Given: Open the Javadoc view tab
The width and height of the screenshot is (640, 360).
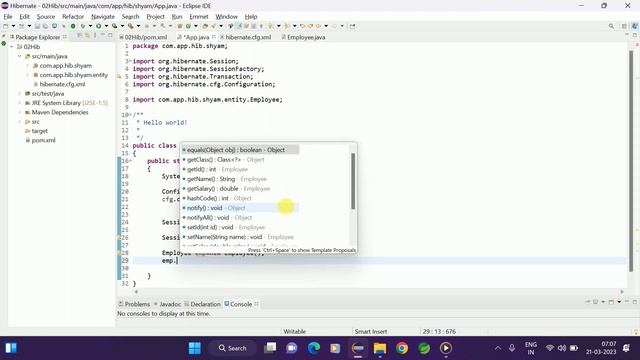Looking at the screenshot, I should tap(167, 304).
